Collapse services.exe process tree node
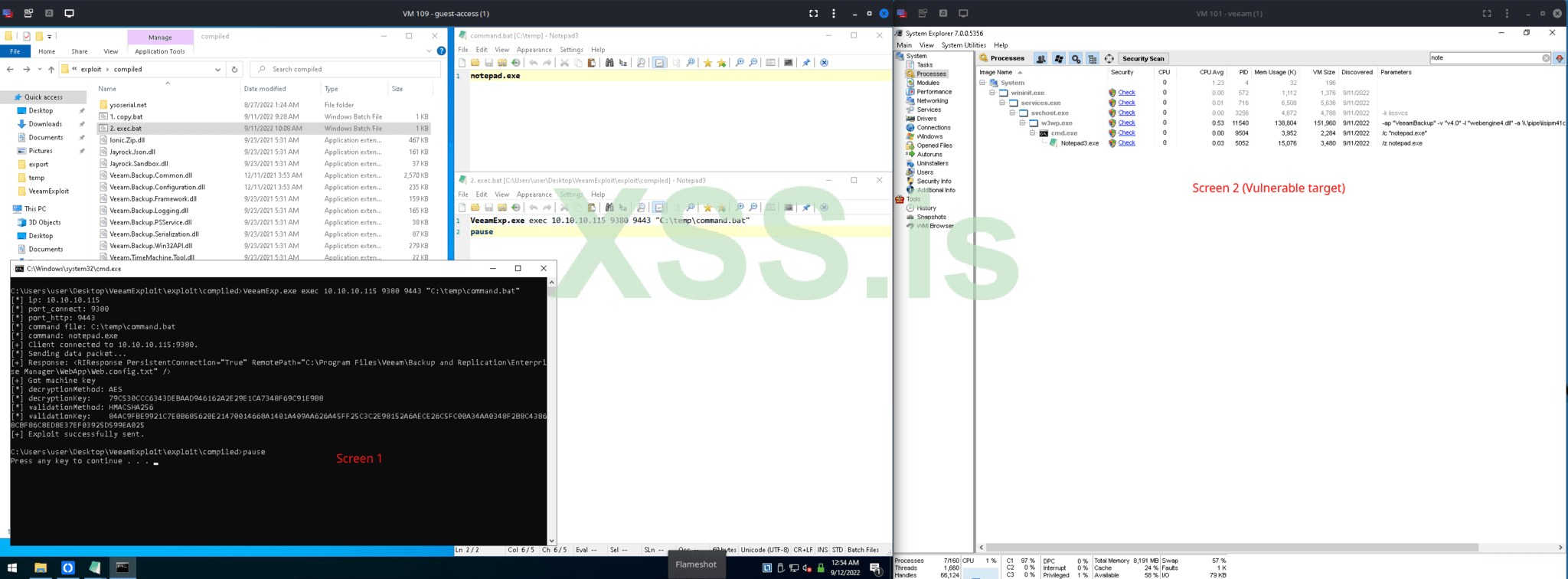The width and height of the screenshot is (1568, 579). tap(1002, 103)
